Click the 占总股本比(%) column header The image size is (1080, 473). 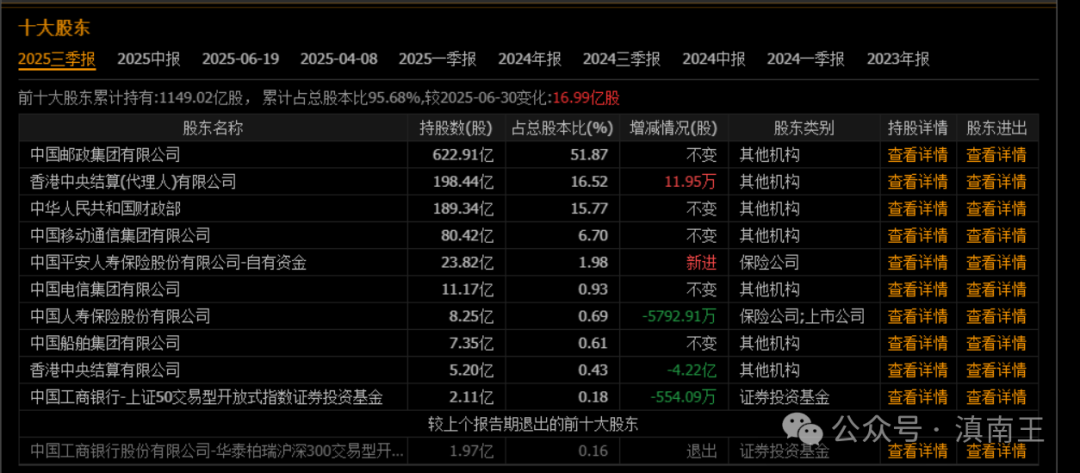[x=563, y=128]
